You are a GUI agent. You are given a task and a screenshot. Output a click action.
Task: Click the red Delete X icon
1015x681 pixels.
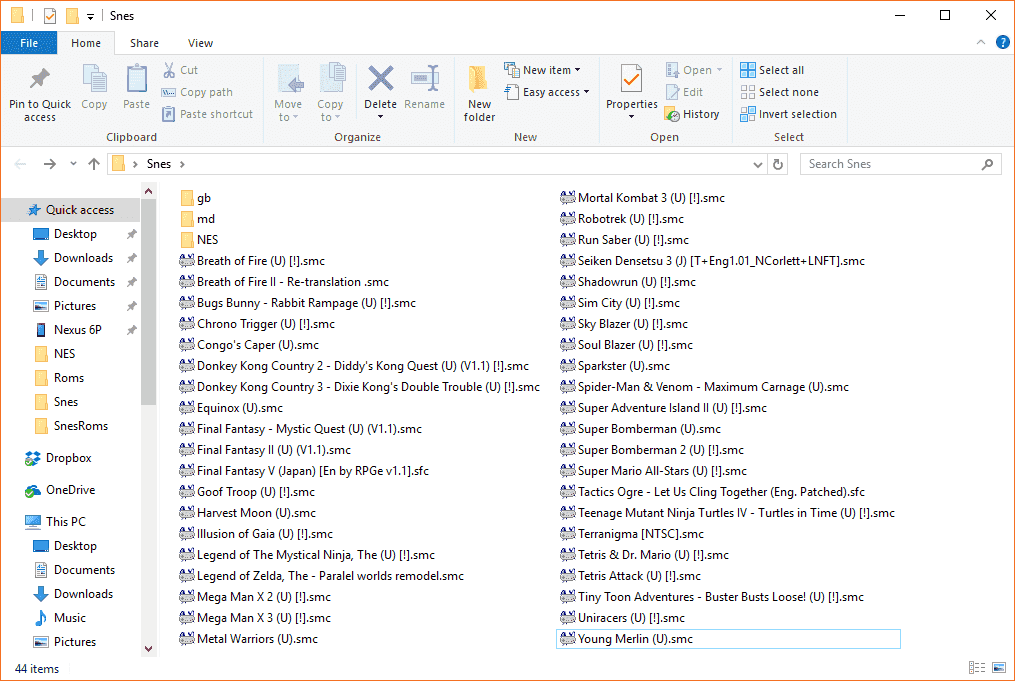(x=381, y=79)
